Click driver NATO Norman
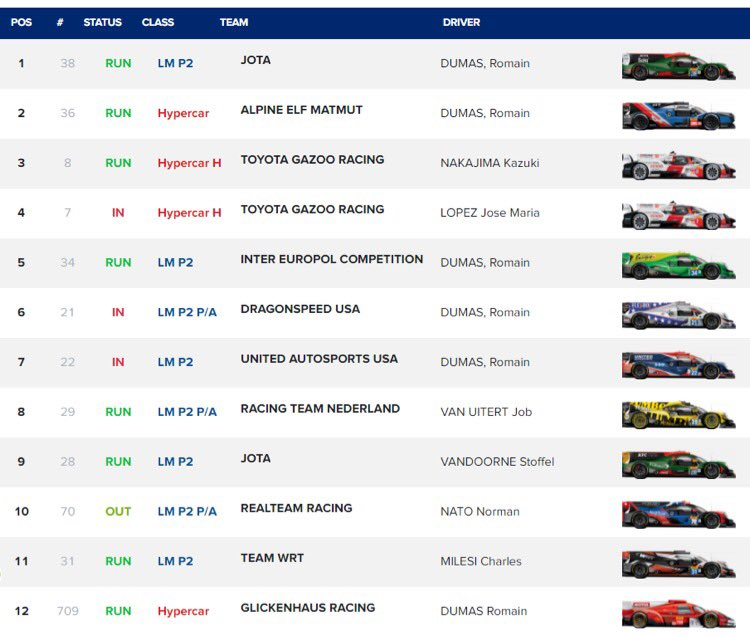Viewport: 750px width, 636px height. coord(480,511)
